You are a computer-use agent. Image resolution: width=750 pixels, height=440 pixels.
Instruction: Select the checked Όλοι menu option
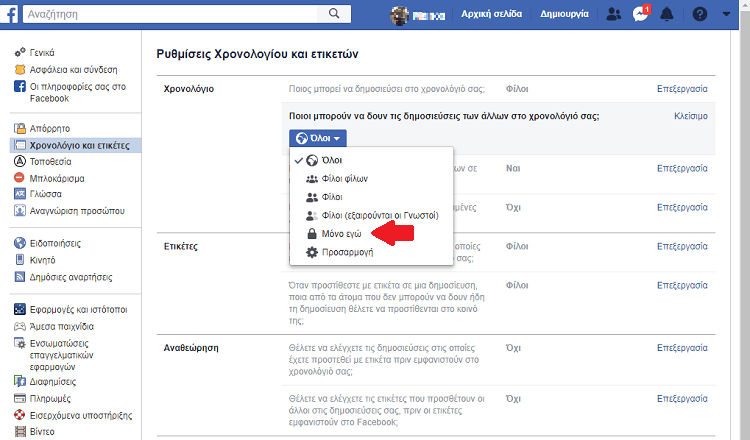(371, 160)
